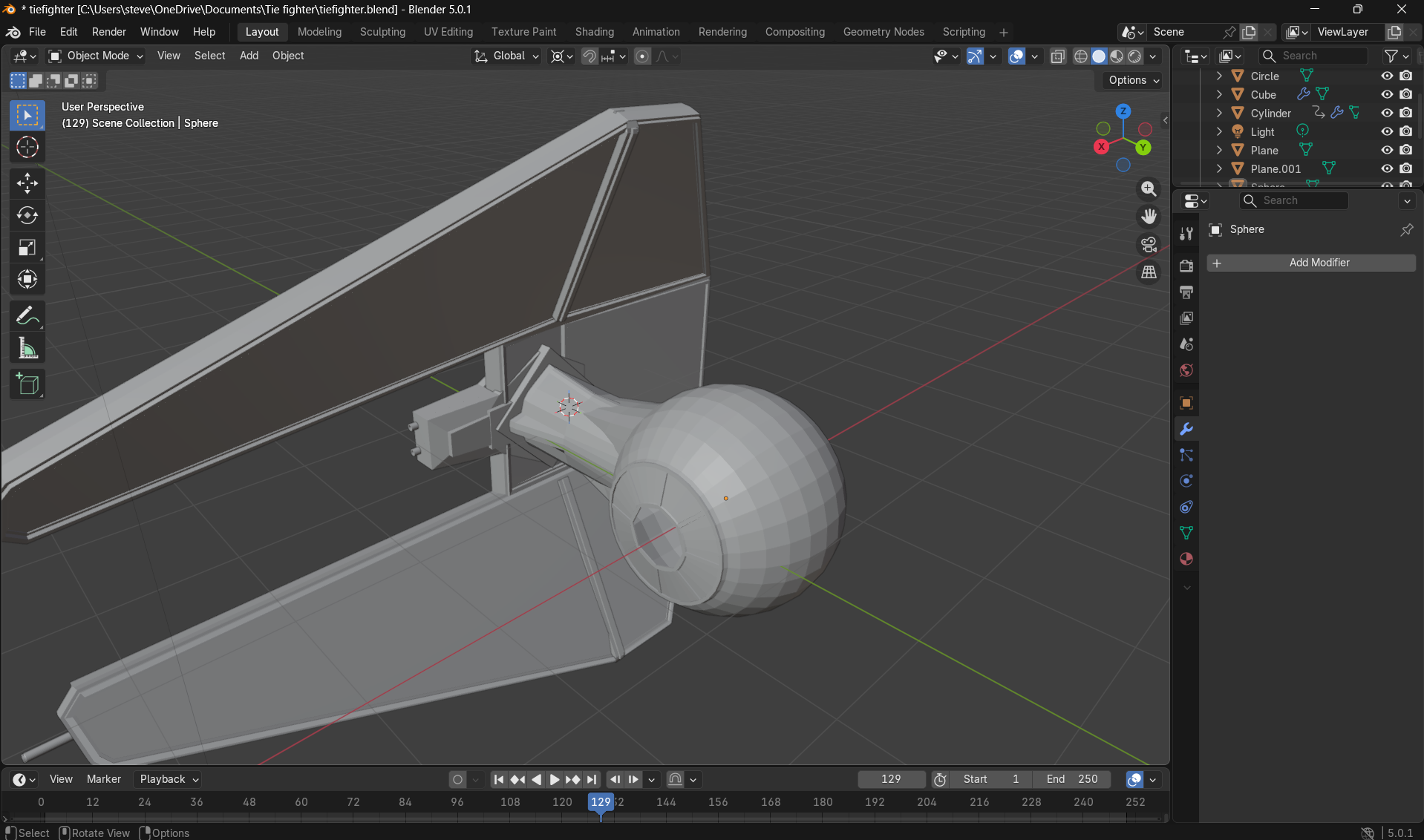Select the Rotate tool
This screenshot has height=840, width=1424.
tap(27, 215)
